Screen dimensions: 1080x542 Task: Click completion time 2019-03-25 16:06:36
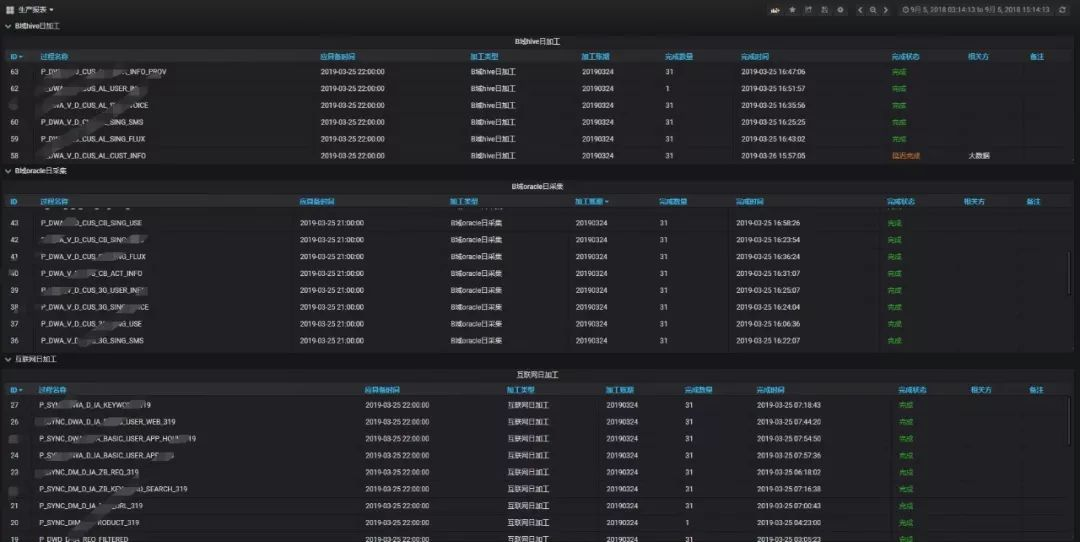point(768,324)
